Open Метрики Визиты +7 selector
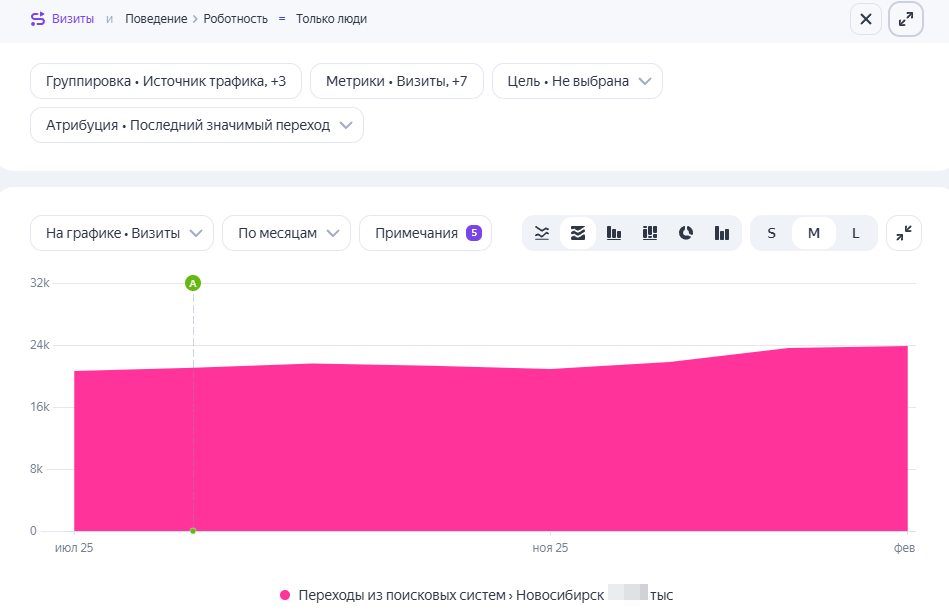Viewport: 949px width, 611px height. pyautogui.click(x=396, y=81)
